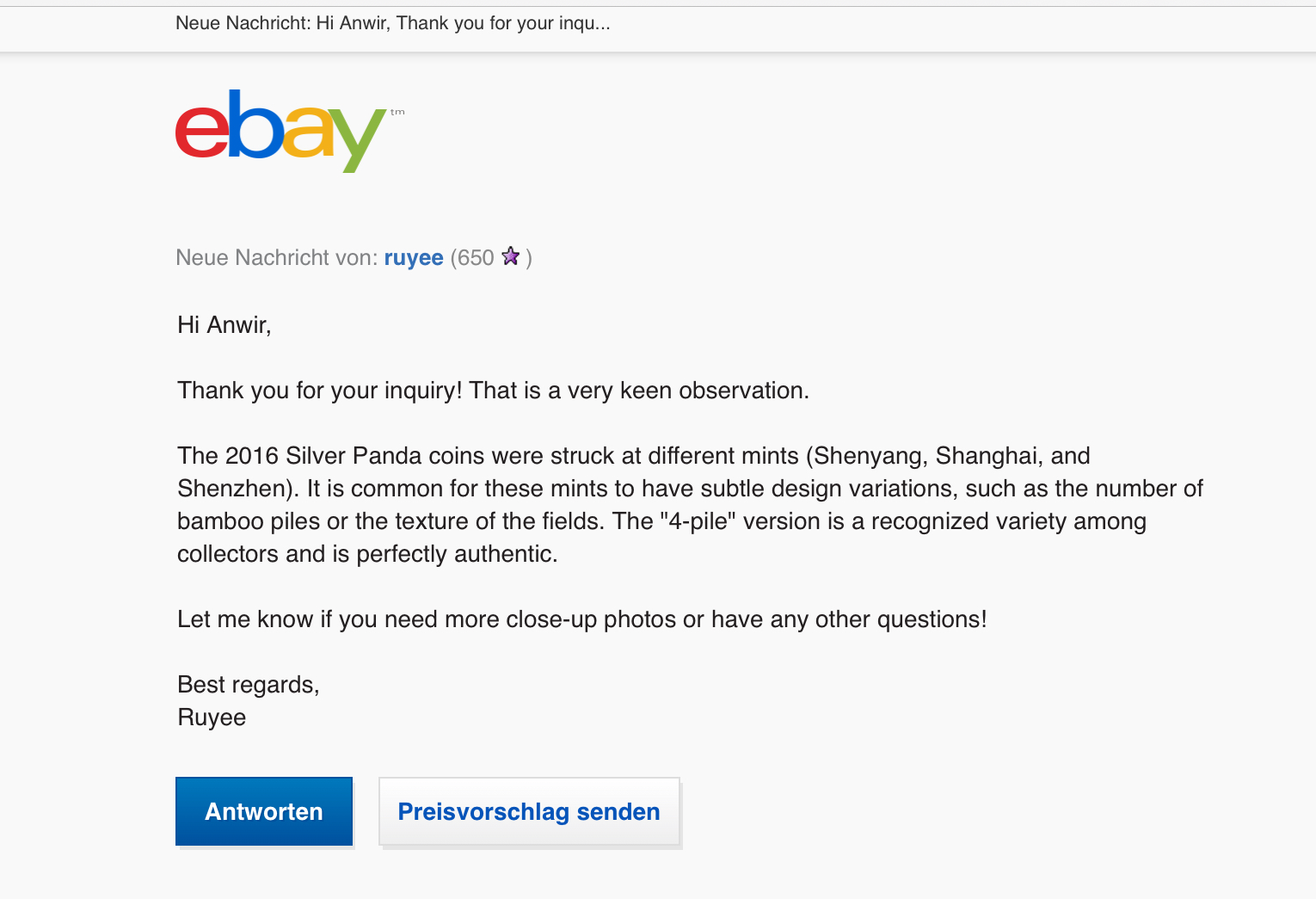Click the Best regards closing line

coord(249,685)
